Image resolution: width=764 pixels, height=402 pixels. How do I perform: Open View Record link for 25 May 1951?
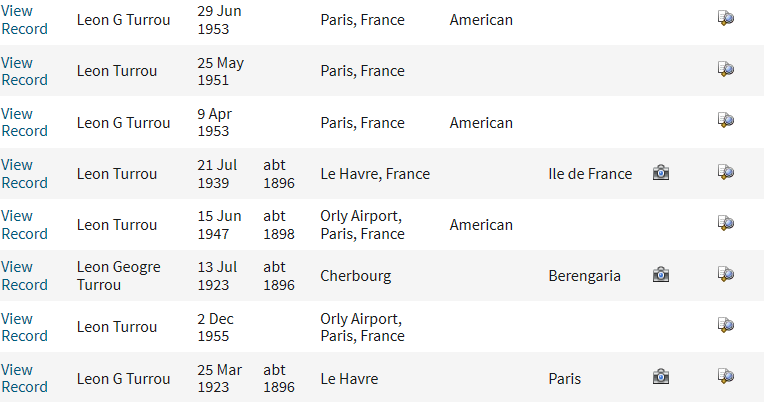coord(24,71)
